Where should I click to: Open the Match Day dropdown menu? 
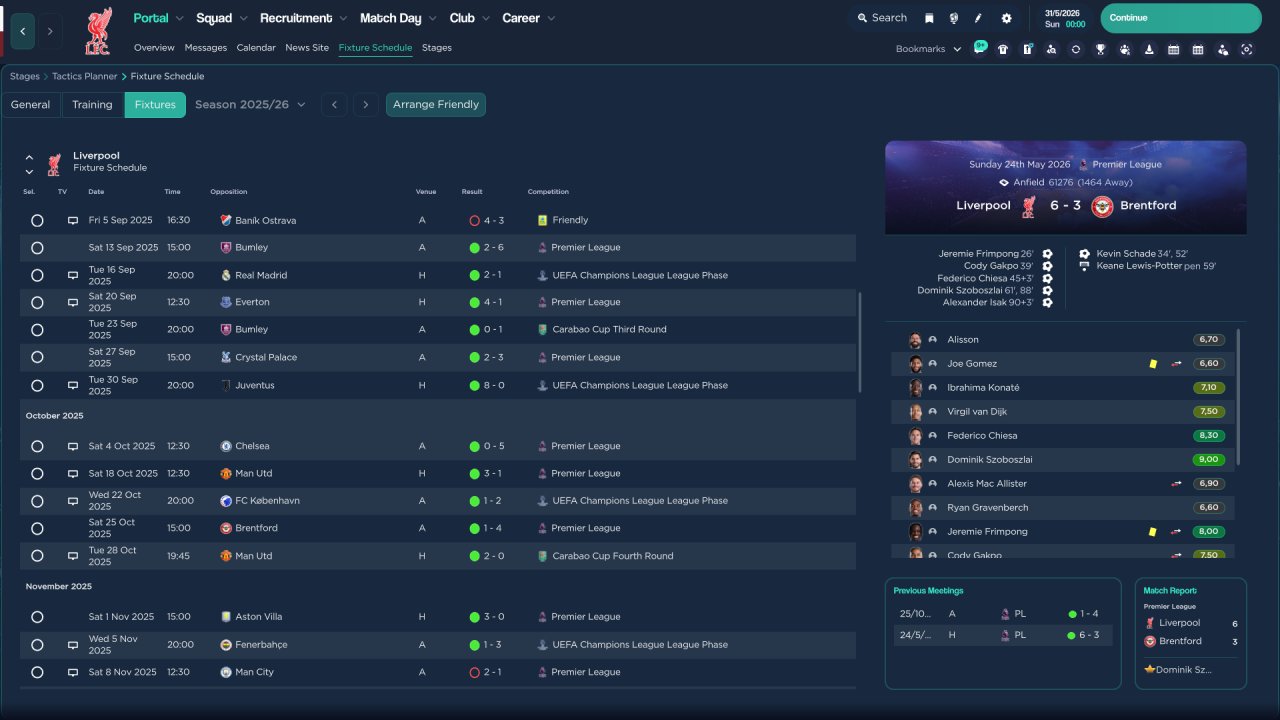pos(399,18)
